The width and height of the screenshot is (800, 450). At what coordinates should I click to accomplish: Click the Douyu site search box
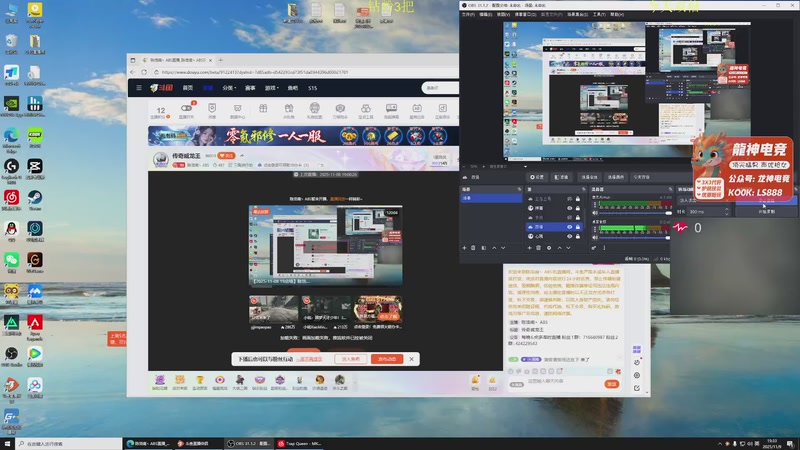(440, 88)
